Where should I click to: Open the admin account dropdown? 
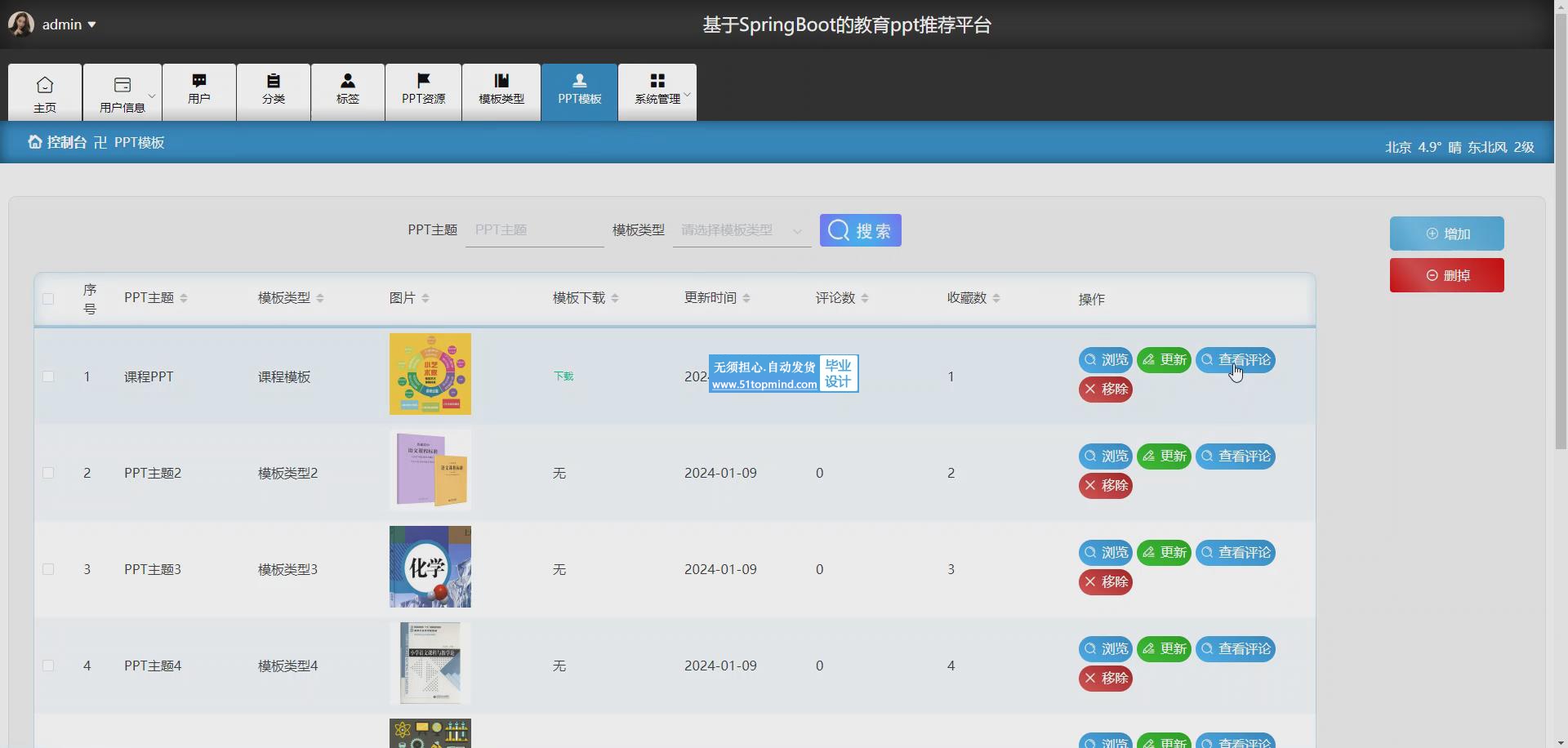(69, 24)
